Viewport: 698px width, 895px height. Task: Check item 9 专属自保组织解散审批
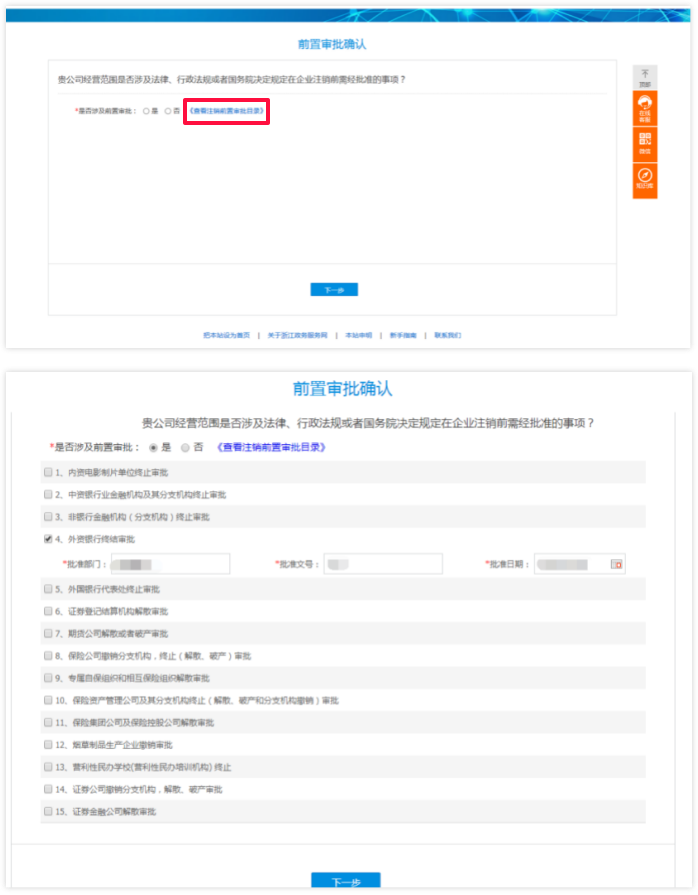click(49, 678)
